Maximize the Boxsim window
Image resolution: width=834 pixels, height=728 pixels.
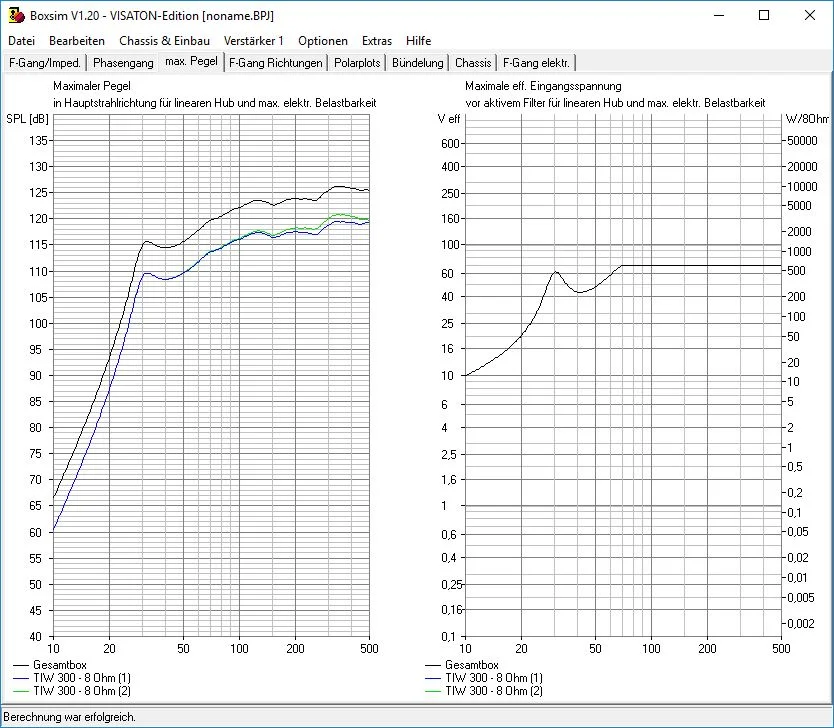coord(764,16)
